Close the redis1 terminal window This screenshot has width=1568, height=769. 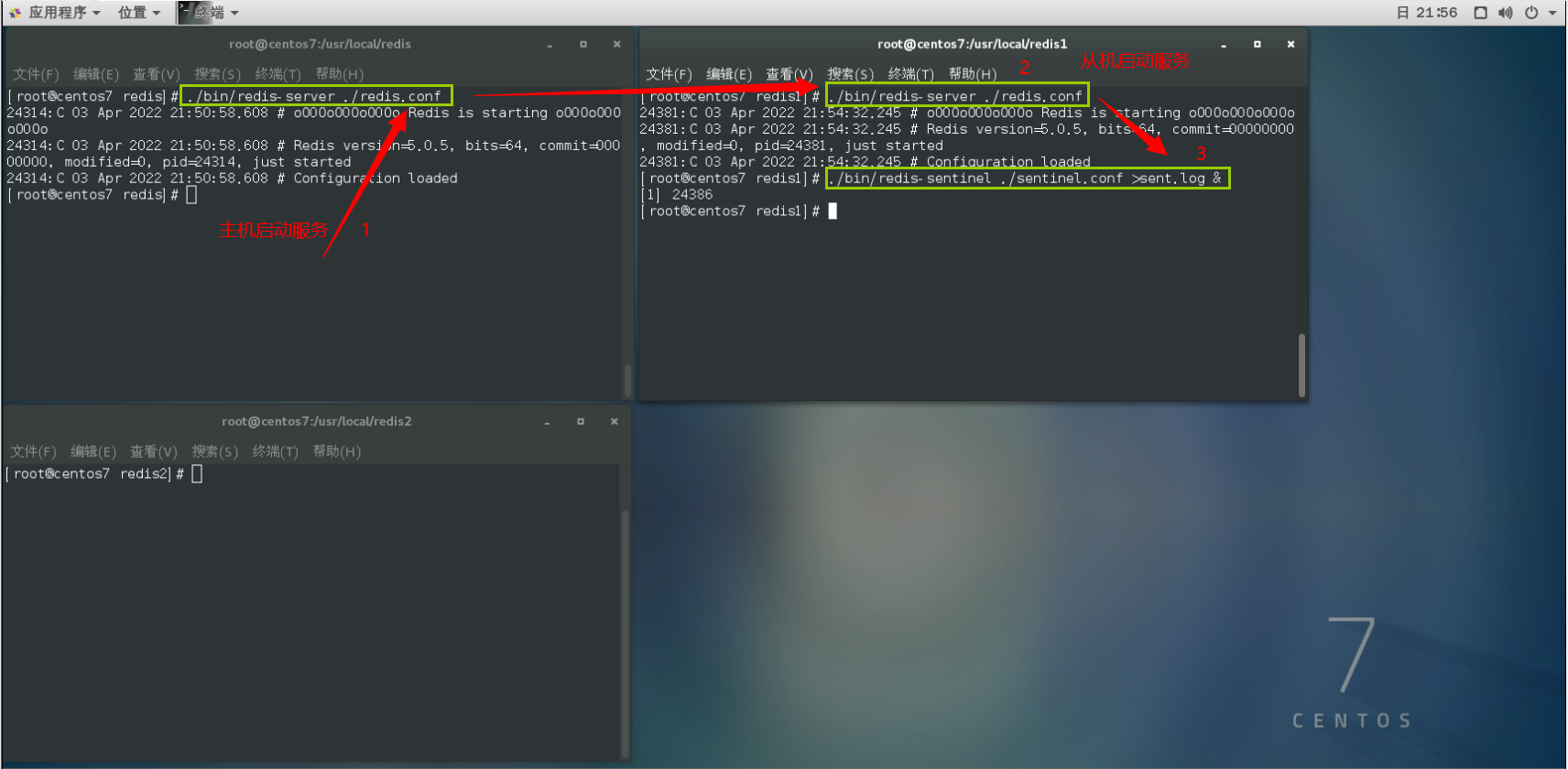click(1290, 44)
